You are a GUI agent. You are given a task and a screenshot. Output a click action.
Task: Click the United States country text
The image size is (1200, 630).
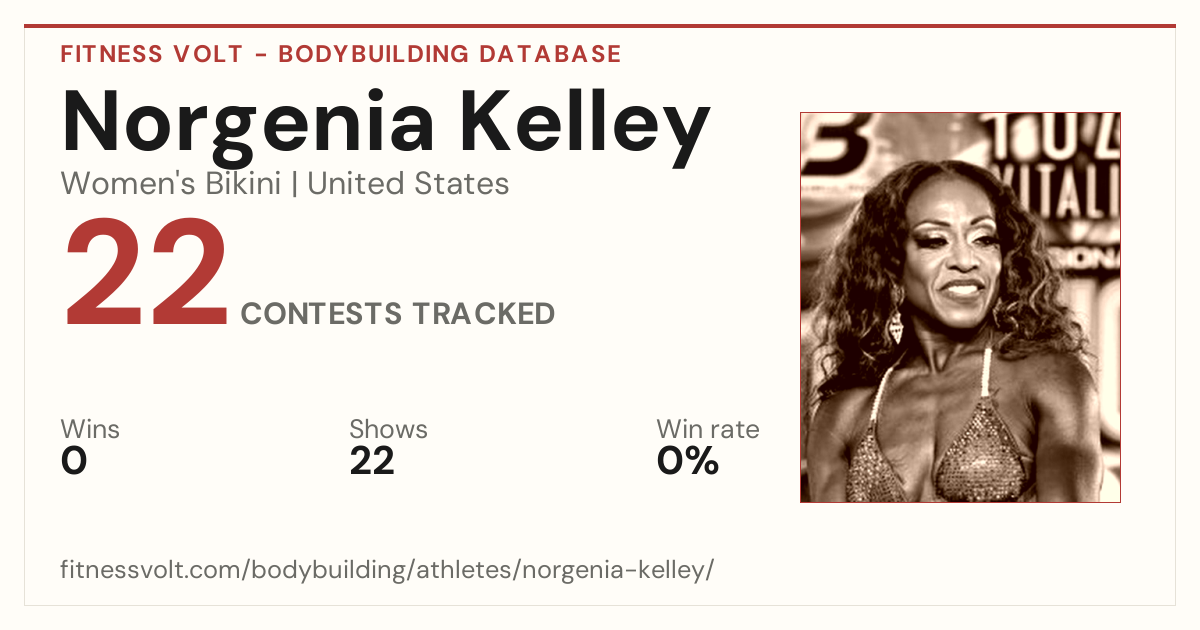point(408,184)
